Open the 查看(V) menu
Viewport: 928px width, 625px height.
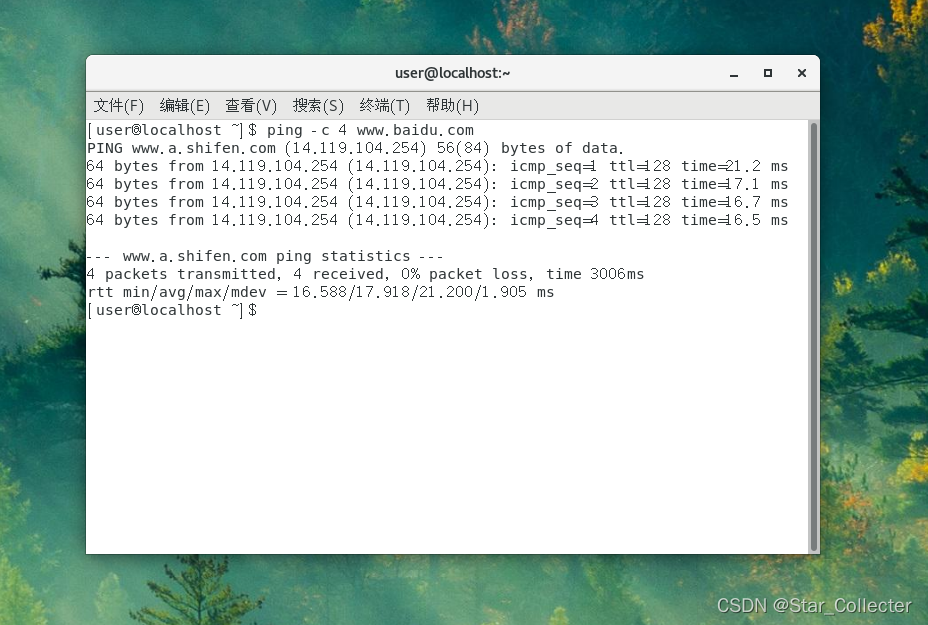251,106
